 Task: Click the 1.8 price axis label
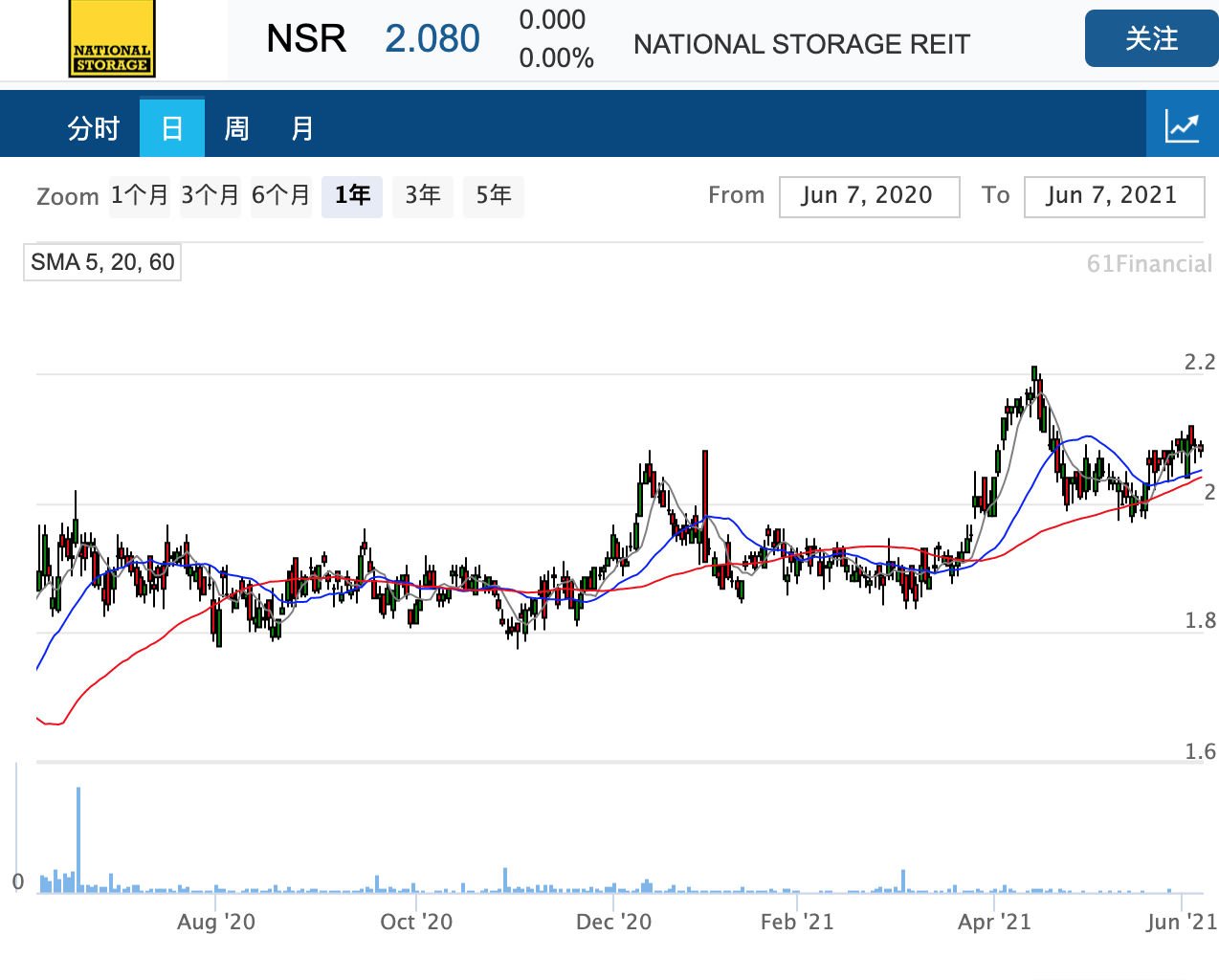point(1200,620)
